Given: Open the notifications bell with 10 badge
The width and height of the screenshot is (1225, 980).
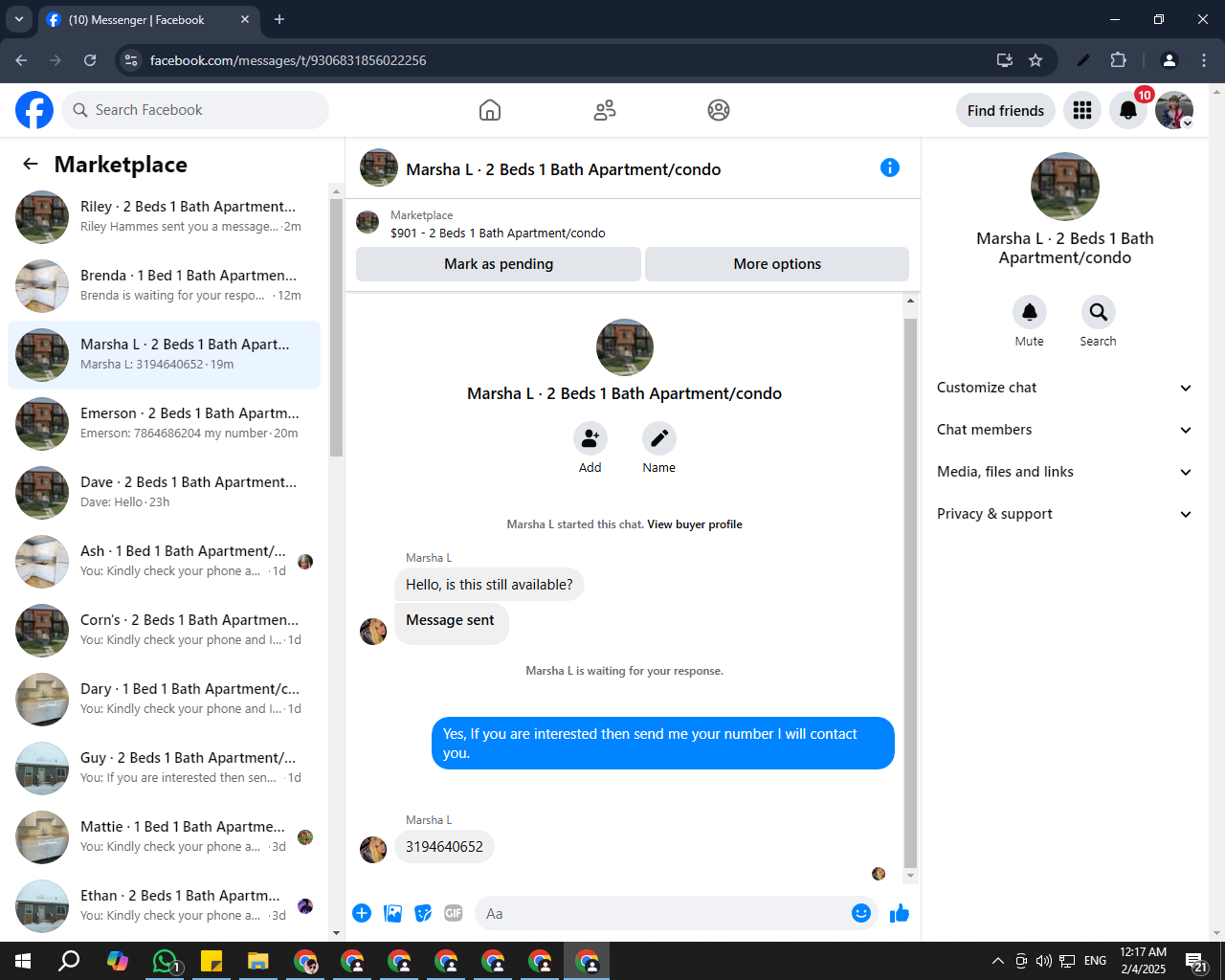Looking at the screenshot, I should pos(1128,110).
